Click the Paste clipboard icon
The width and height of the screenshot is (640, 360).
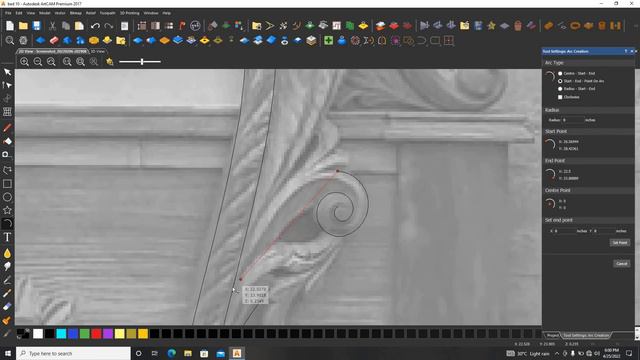(79, 26)
